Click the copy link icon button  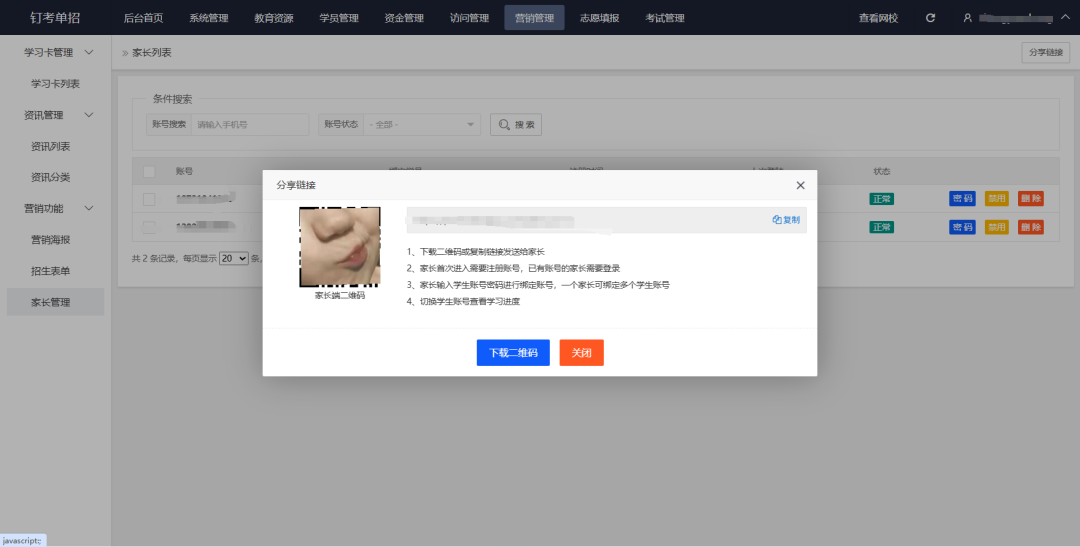pyautogui.click(x=786, y=220)
